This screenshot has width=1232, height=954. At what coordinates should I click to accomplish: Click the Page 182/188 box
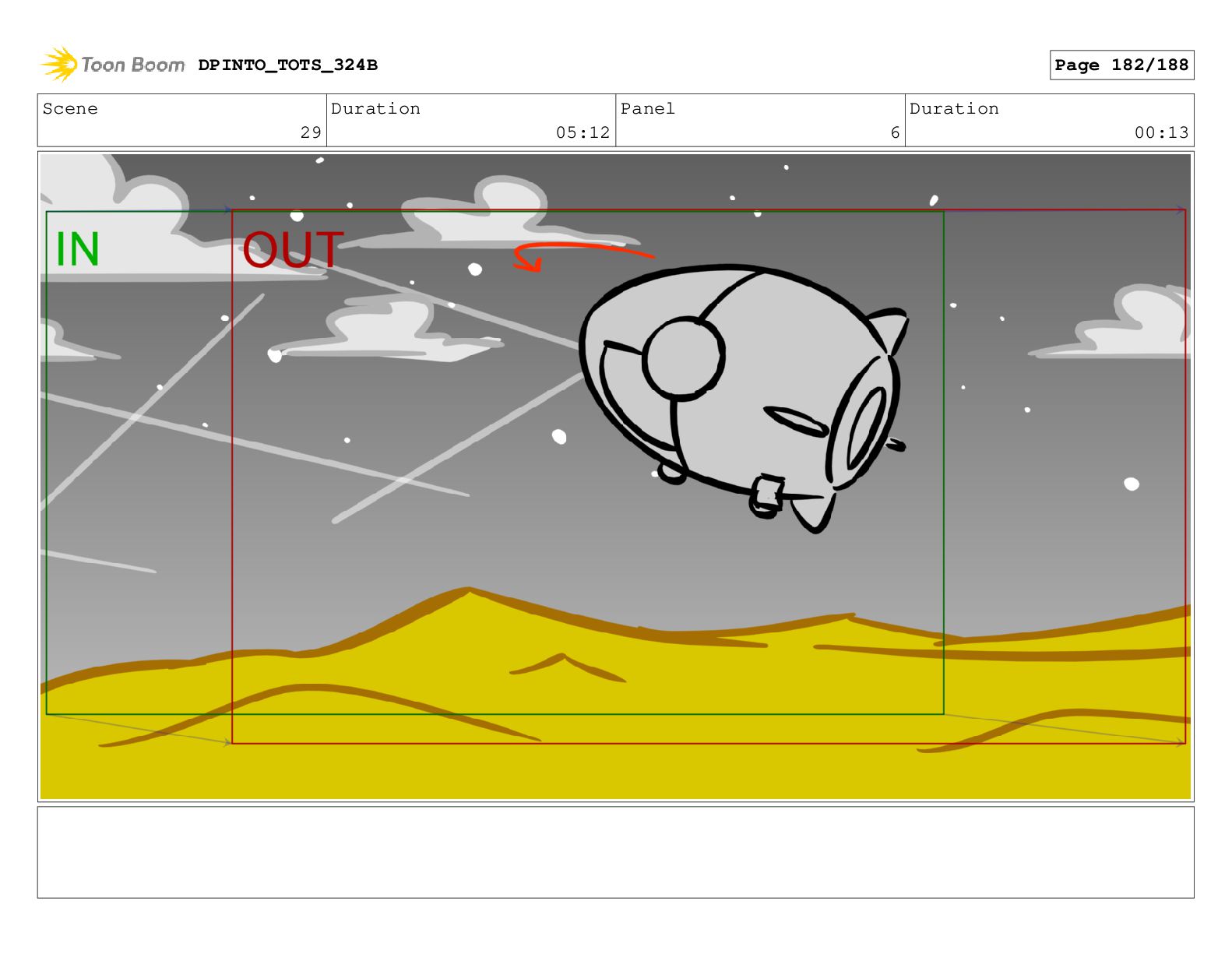click(x=1121, y=65)
